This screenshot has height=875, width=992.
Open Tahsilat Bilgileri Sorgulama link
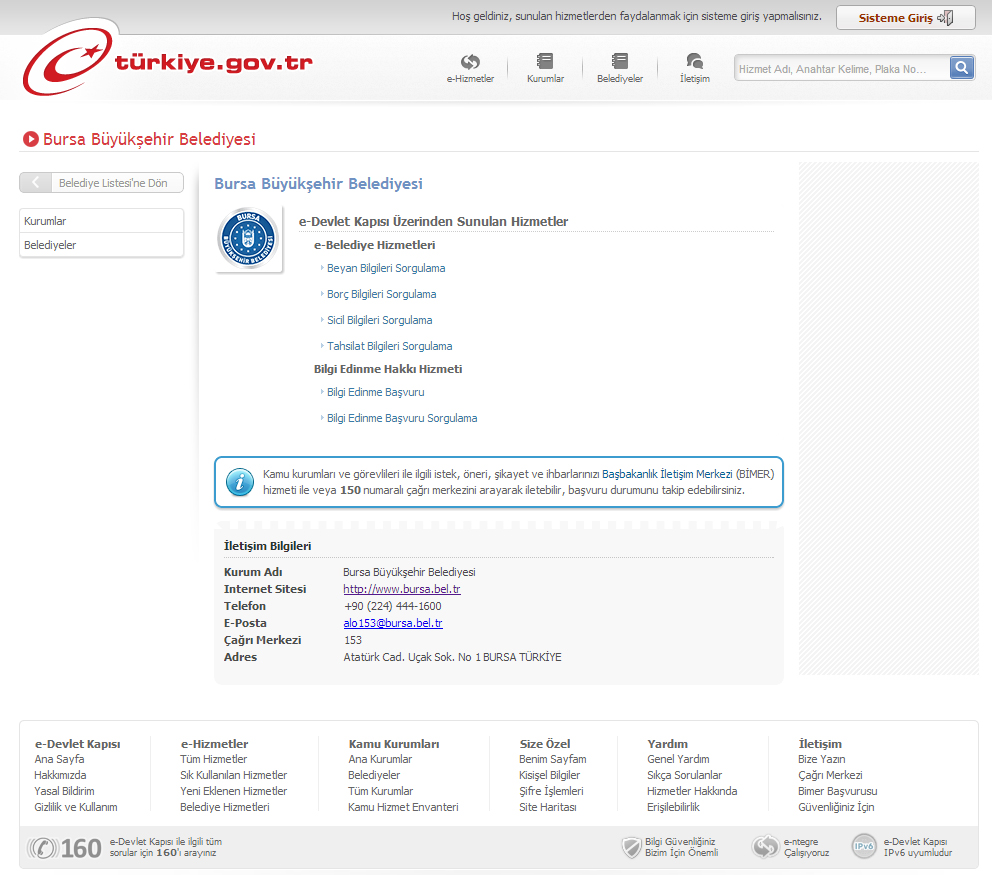coord(389,346)
